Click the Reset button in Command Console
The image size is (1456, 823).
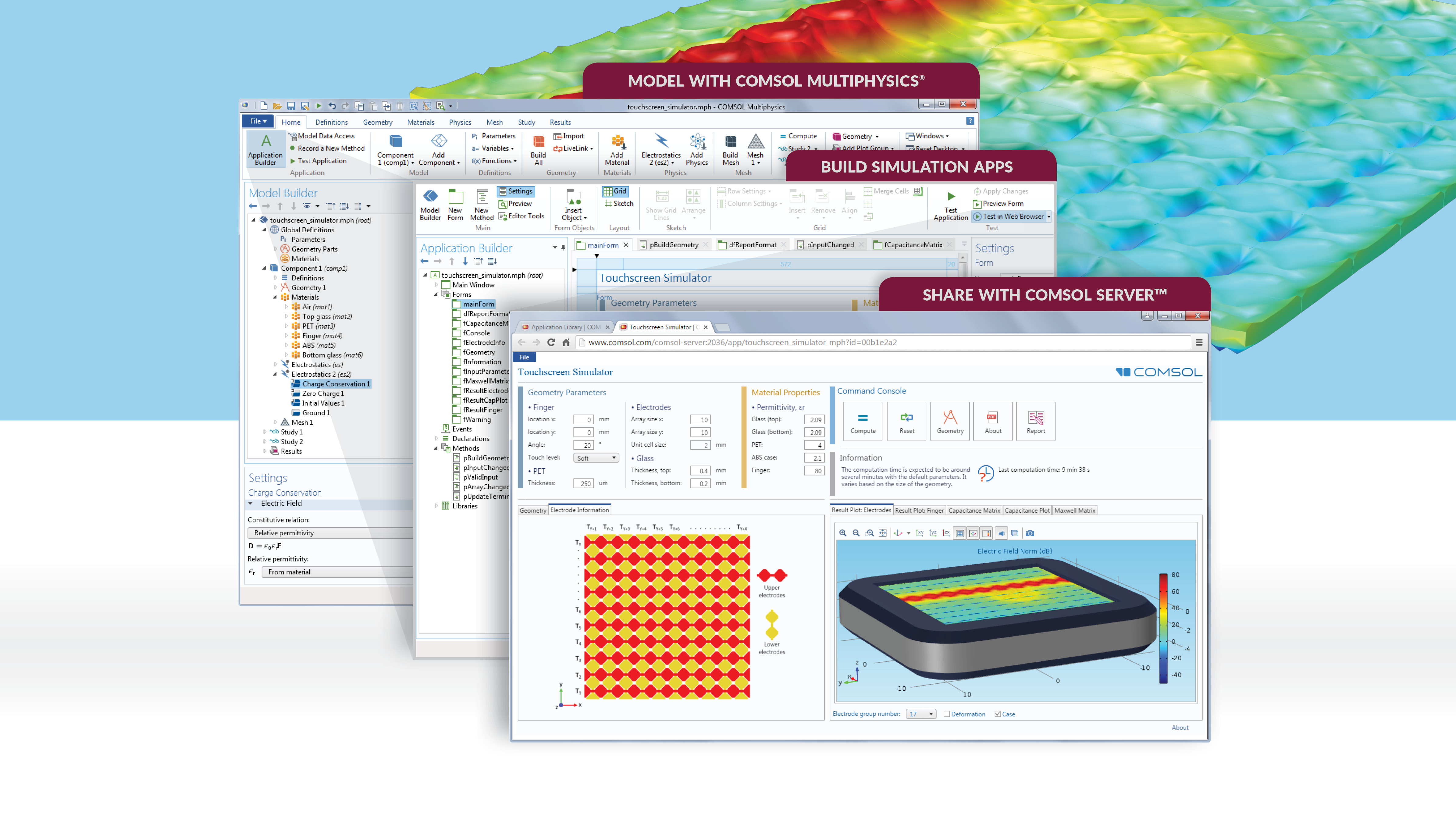tap(906, 421)
